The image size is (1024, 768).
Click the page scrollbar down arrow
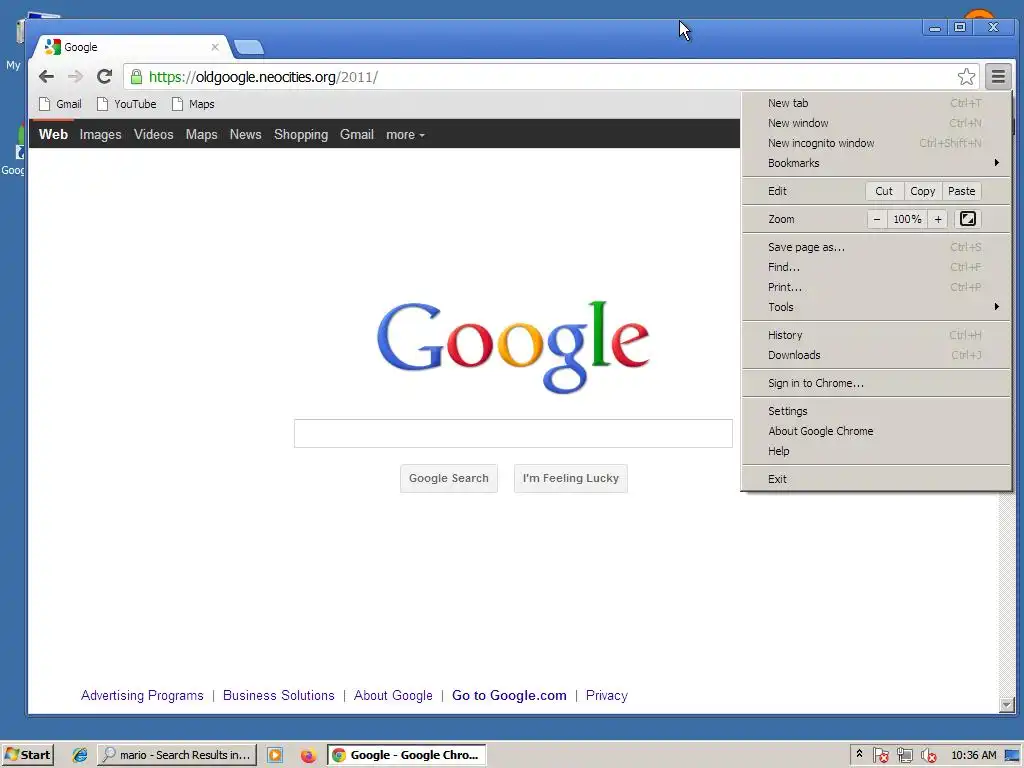coord(1007,705)
